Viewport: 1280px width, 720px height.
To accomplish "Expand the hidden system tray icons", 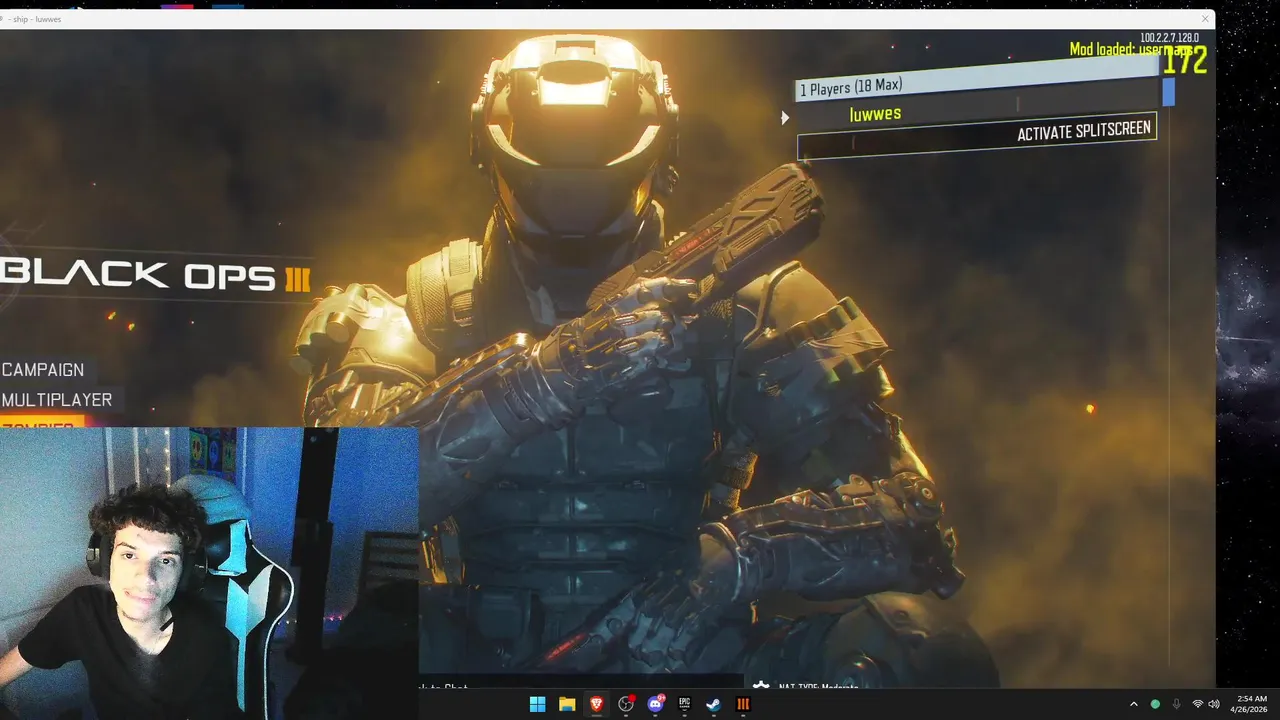I will coord(1134,704).
